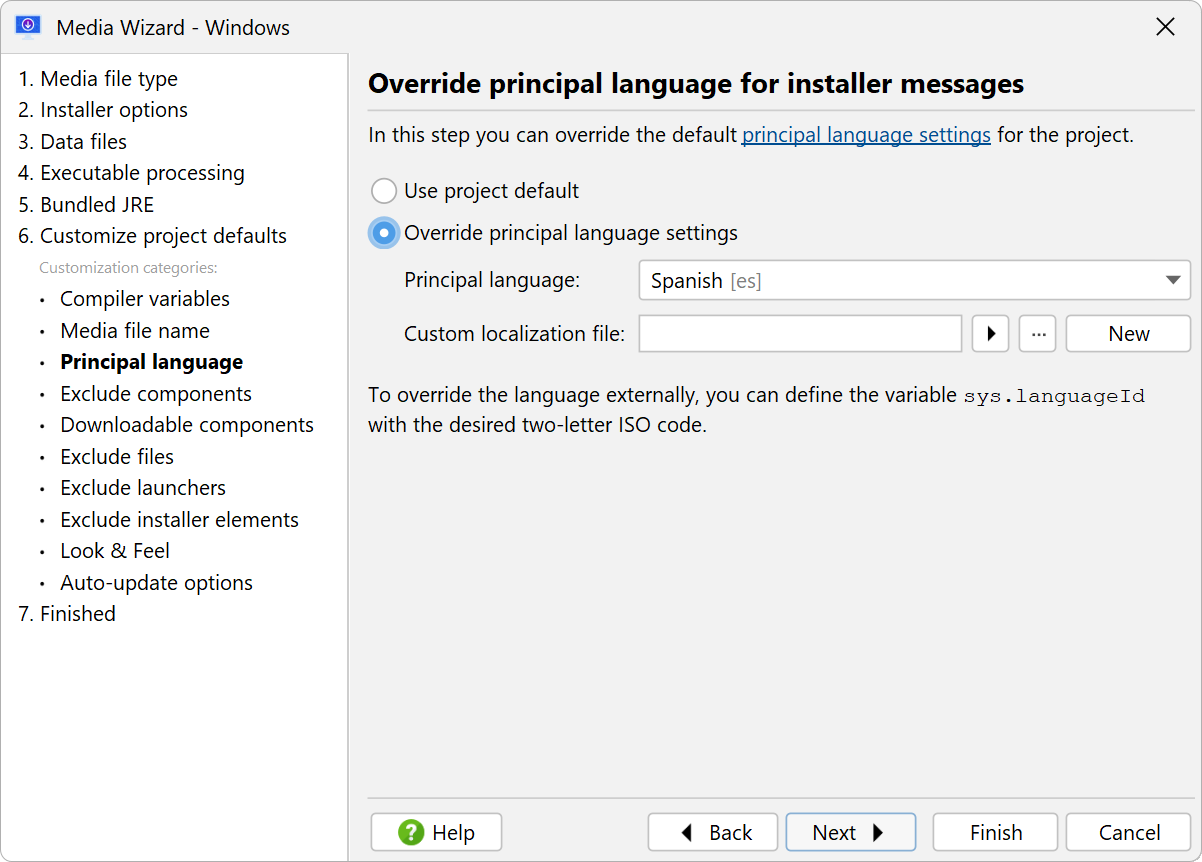1202x862 pixels.
Task: Go to step 5 Bundled JRE
Action: click(x=86, y=205)
